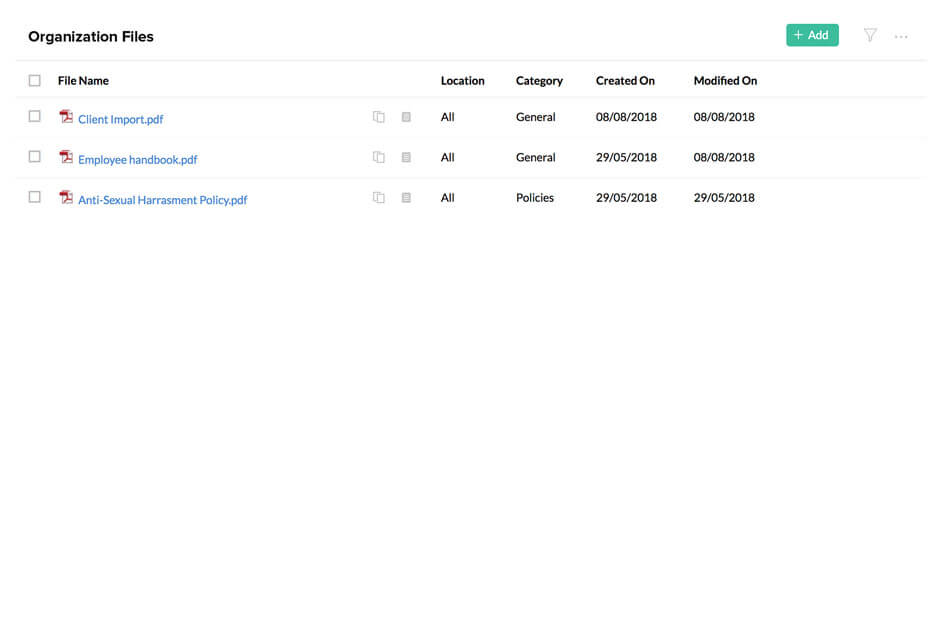The height and width of the screenshot is (625, 940).
Task: Click the copy icon in Client Import.pdf row
Action: pyautogui.click(x=378, y=117)
